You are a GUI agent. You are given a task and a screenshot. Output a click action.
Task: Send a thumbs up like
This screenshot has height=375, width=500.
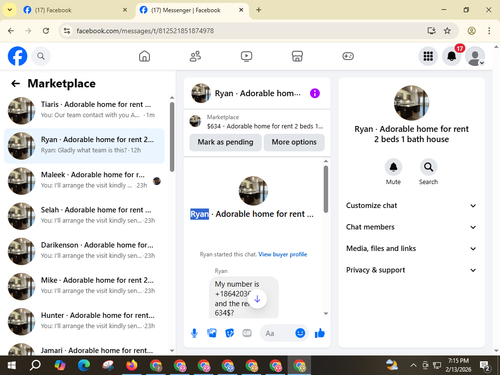tap(320, 333)
